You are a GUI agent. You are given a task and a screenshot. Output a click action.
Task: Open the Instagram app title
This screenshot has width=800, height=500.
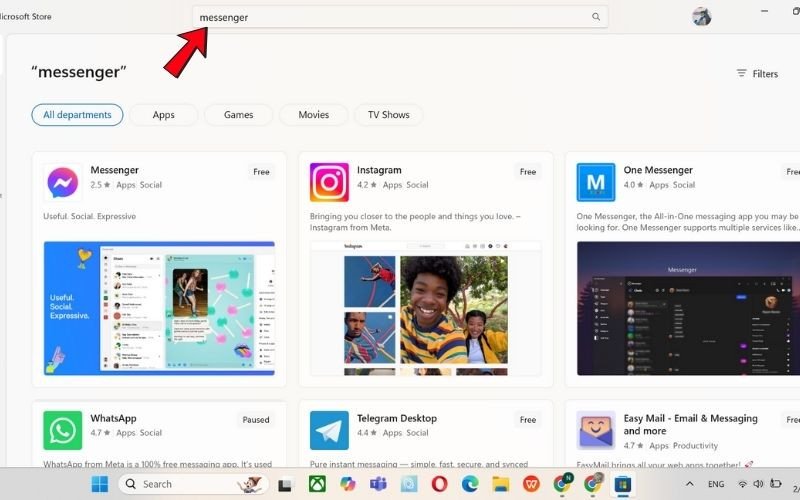pos(379,170)
